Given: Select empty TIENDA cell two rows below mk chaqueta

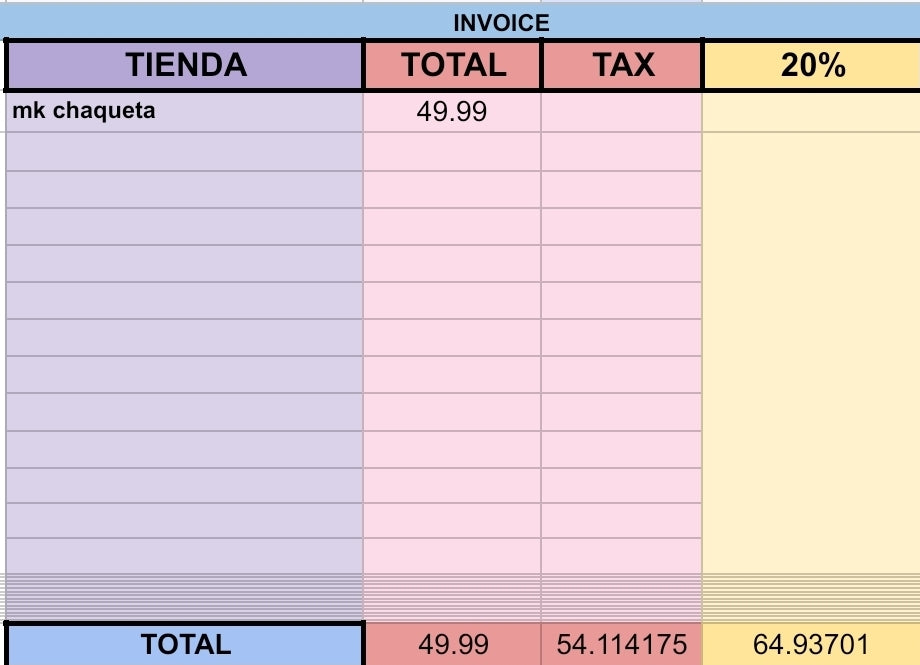Looking at the screenshot, I should 185,189.
